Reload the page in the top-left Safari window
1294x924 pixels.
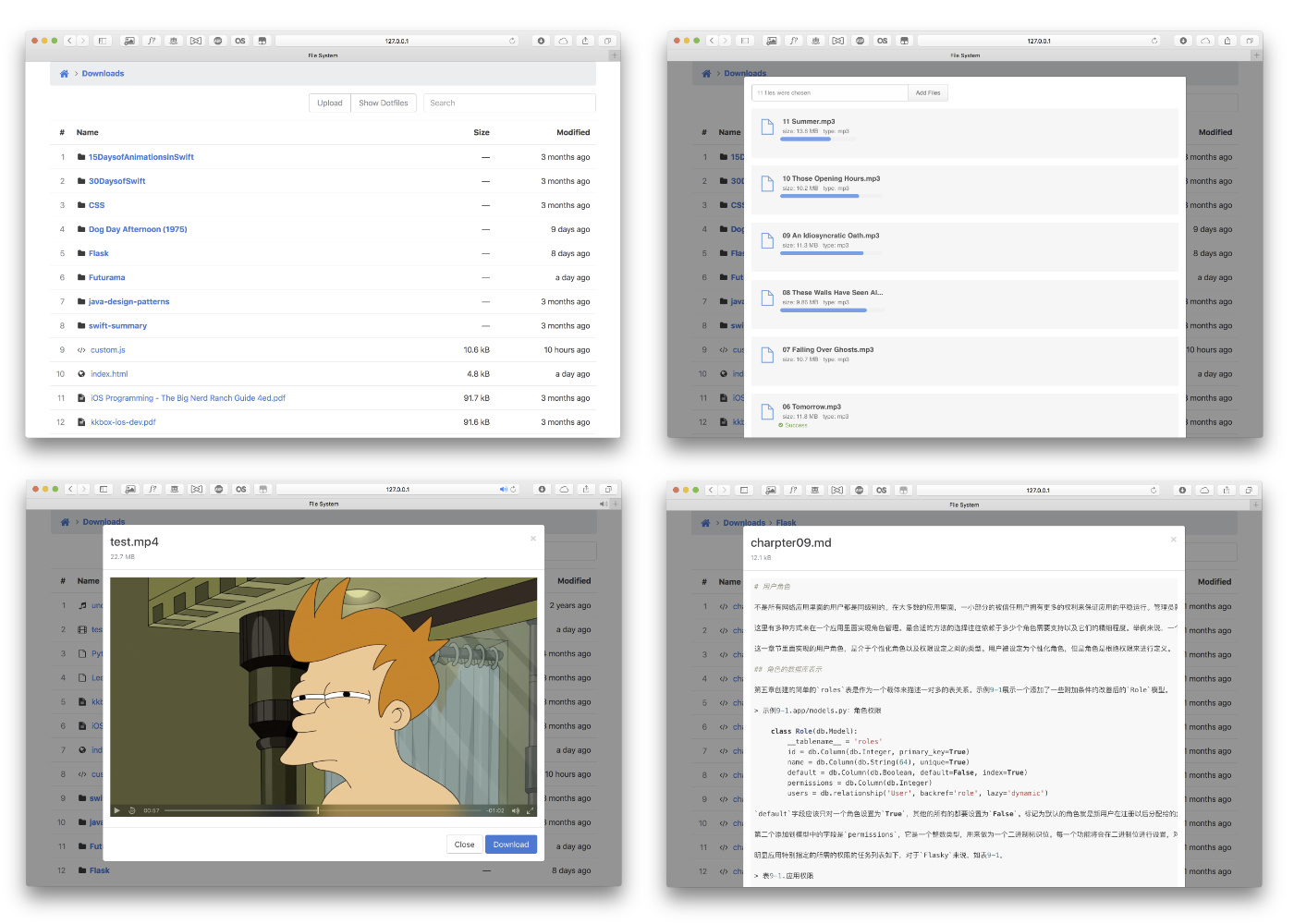pyautogui.click(x=512, y=41)
